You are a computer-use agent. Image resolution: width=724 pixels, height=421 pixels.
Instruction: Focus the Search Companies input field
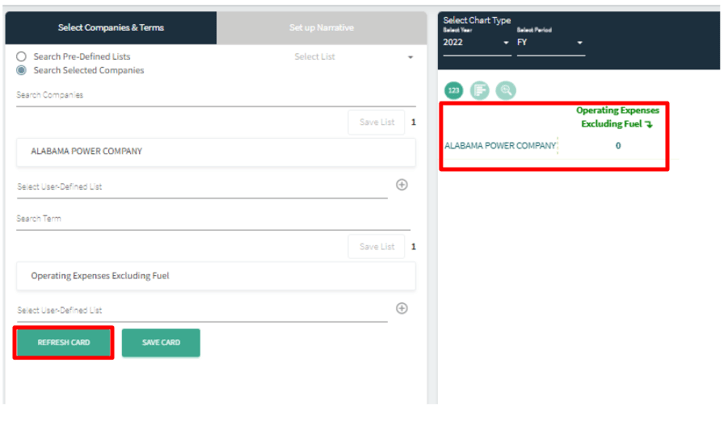(x=216, y=96)
